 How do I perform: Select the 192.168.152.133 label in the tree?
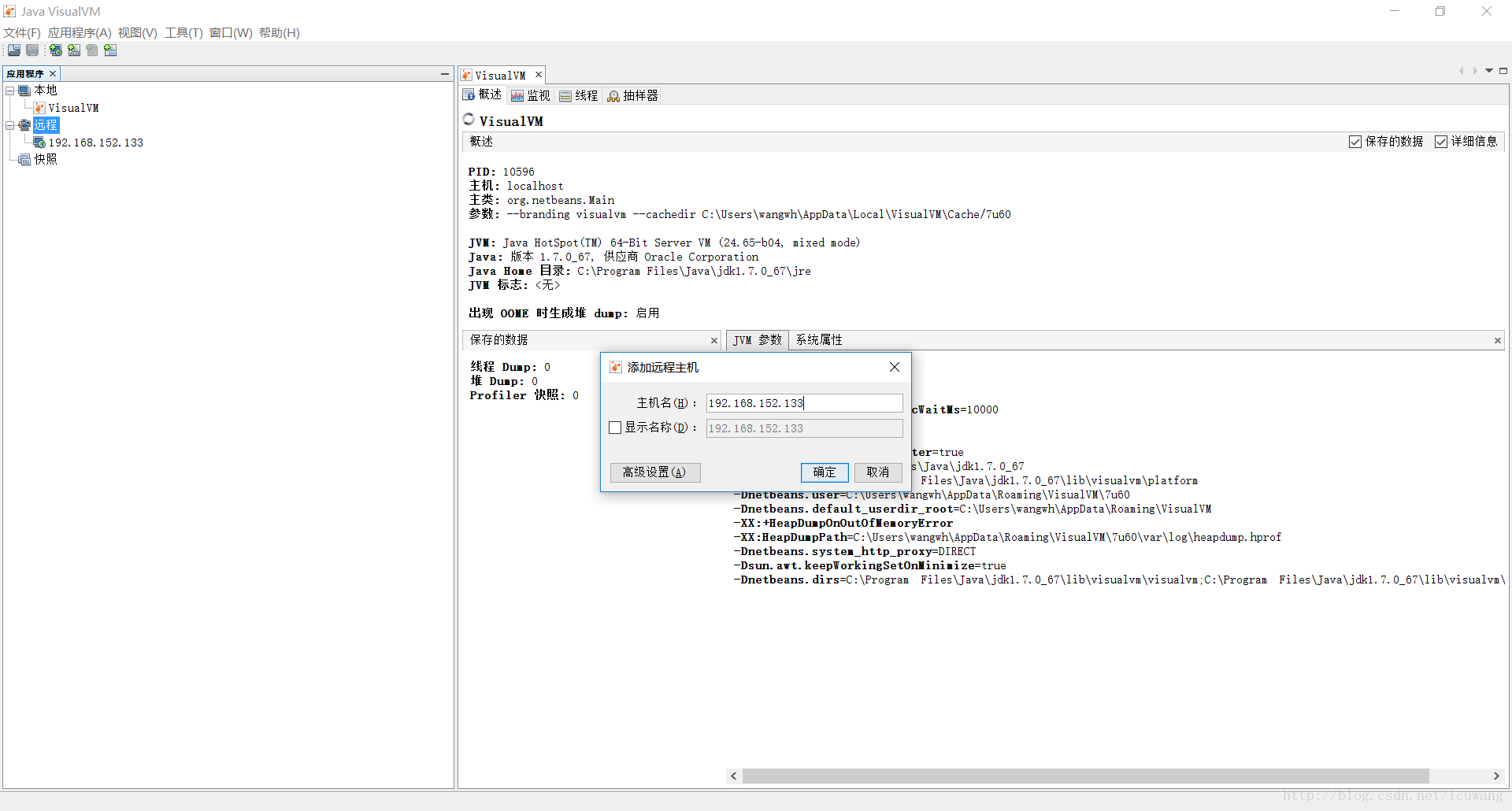(96, 143)
